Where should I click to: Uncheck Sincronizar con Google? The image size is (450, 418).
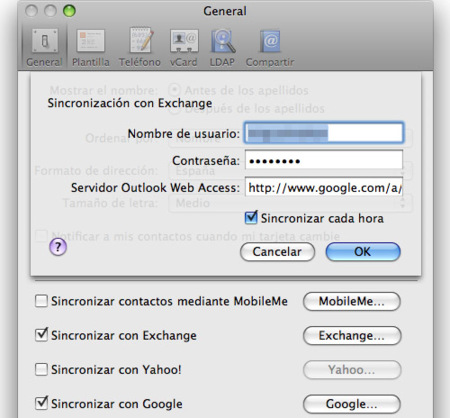(41, 403)
